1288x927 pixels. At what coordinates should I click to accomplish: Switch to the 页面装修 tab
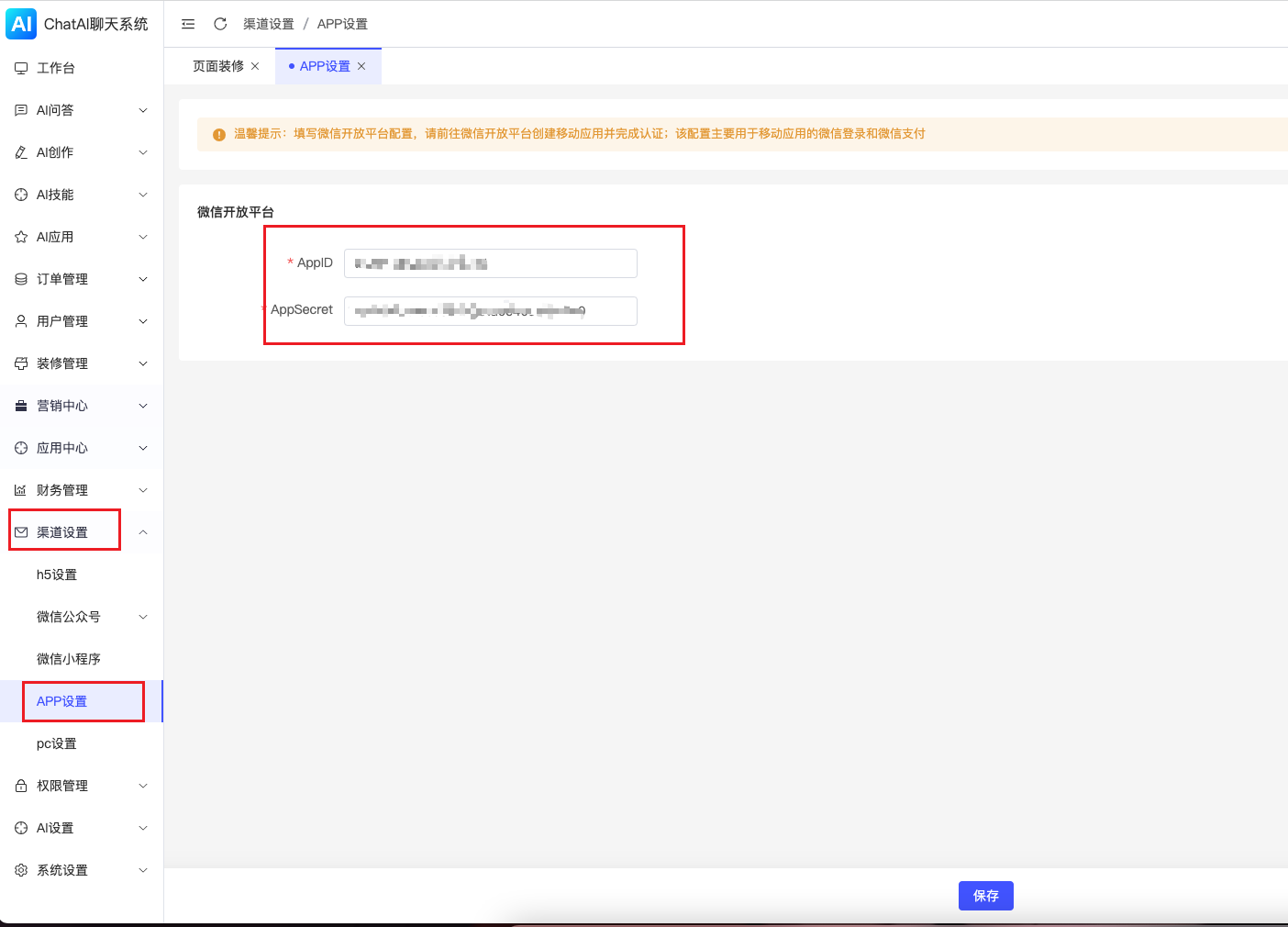coord(218,66)
